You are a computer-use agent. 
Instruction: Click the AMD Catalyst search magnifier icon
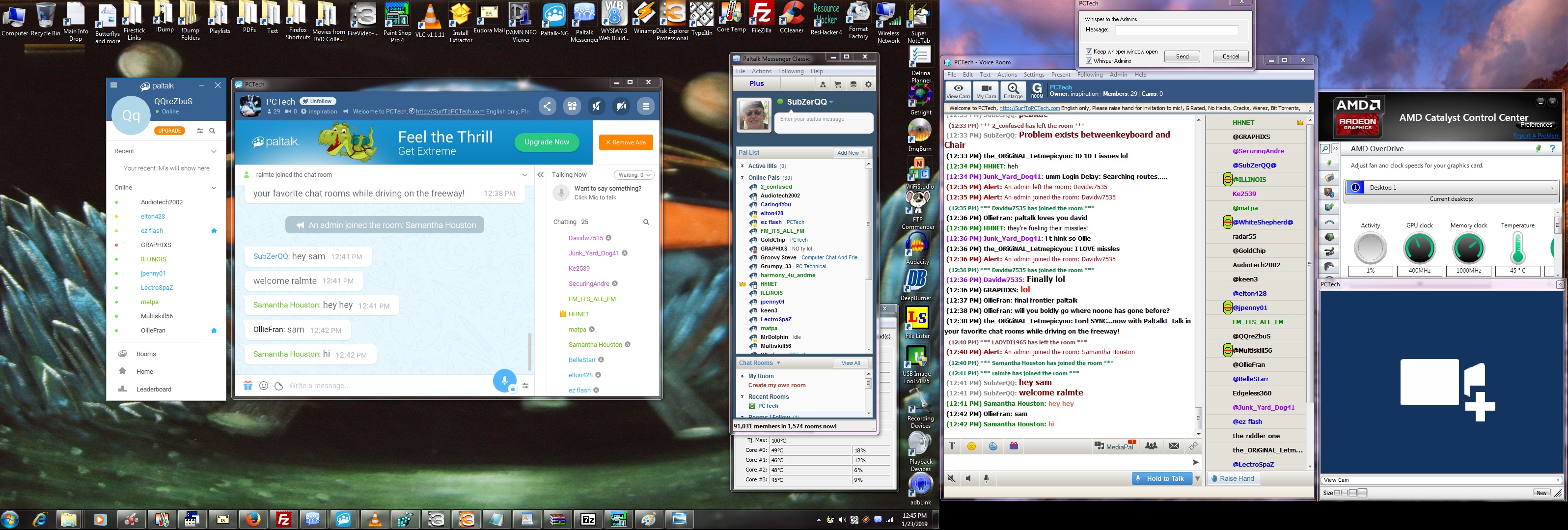(1324, 149)
